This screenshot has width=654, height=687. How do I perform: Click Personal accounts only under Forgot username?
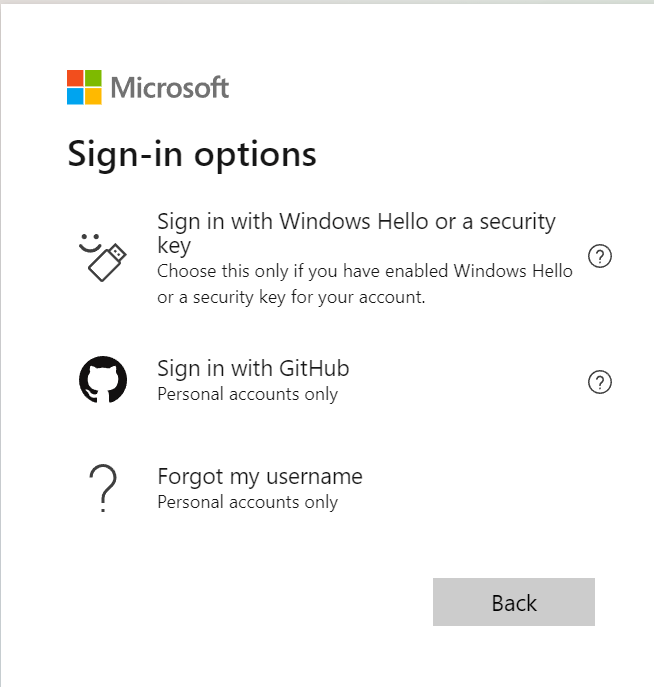click(247, 502)
